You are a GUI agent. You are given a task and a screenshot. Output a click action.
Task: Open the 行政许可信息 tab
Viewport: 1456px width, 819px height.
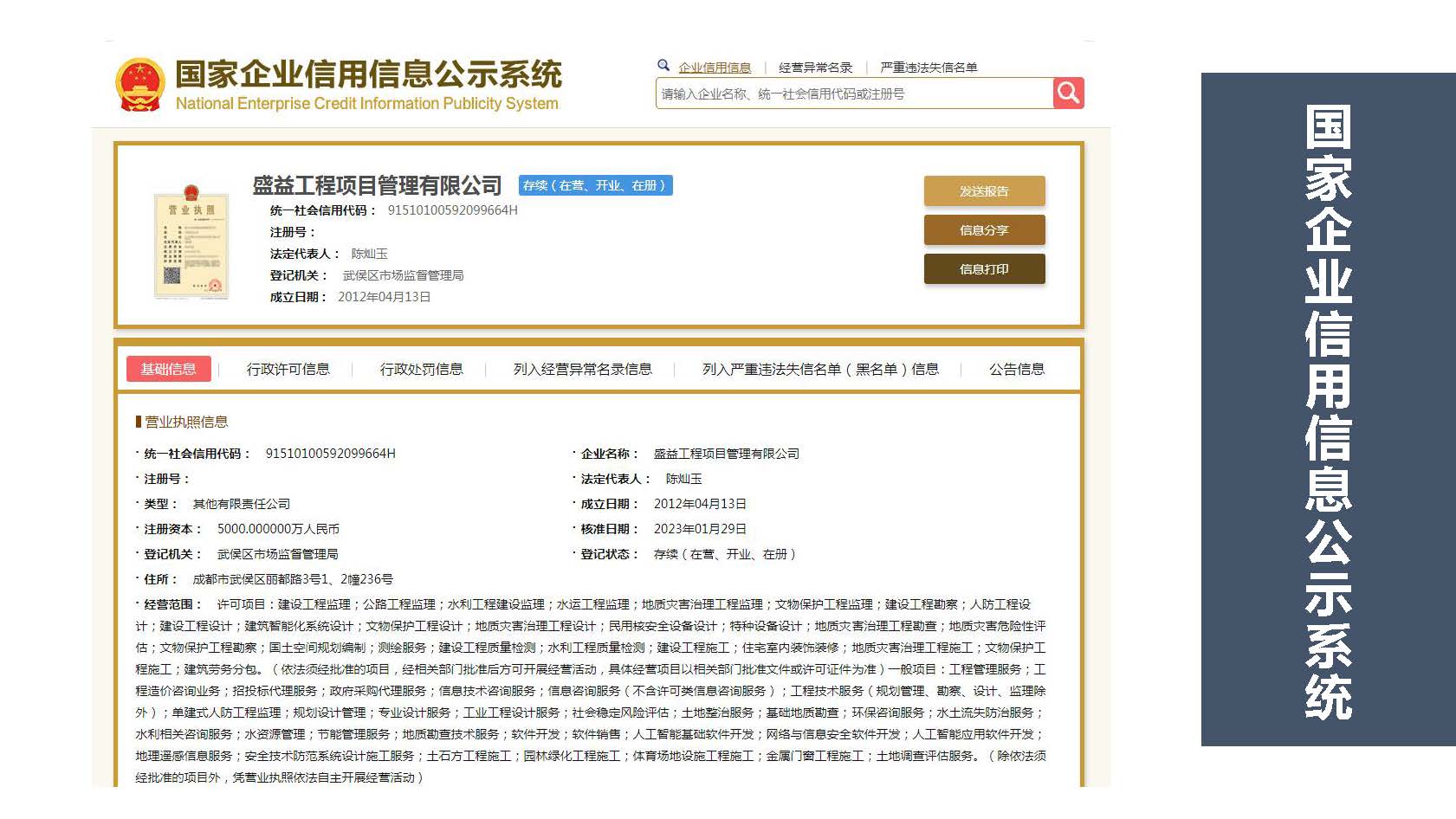(x=288, y=370)
